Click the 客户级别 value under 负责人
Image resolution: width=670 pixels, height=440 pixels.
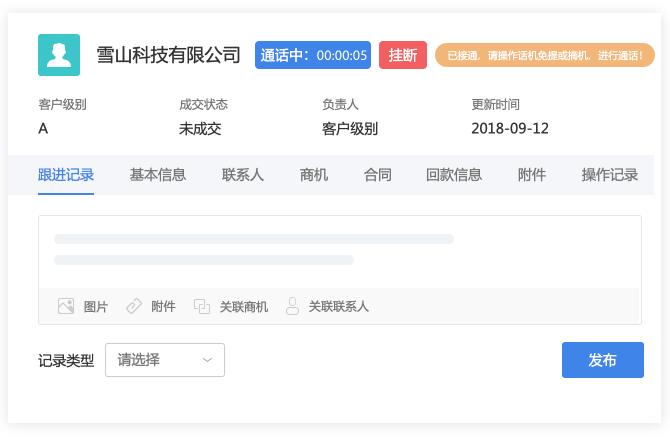350,129
